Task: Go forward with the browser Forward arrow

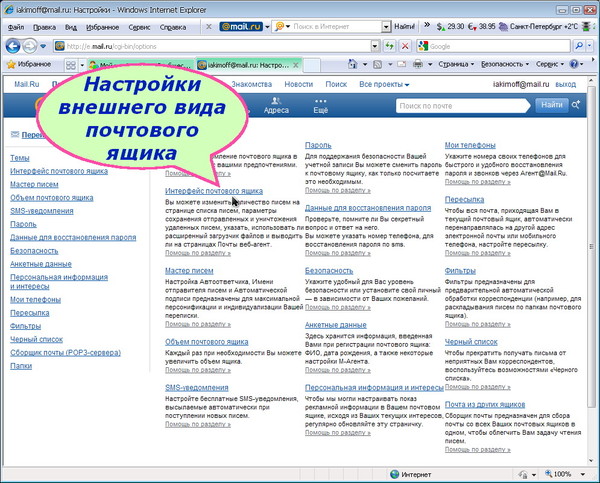Action: coord(29,46)
